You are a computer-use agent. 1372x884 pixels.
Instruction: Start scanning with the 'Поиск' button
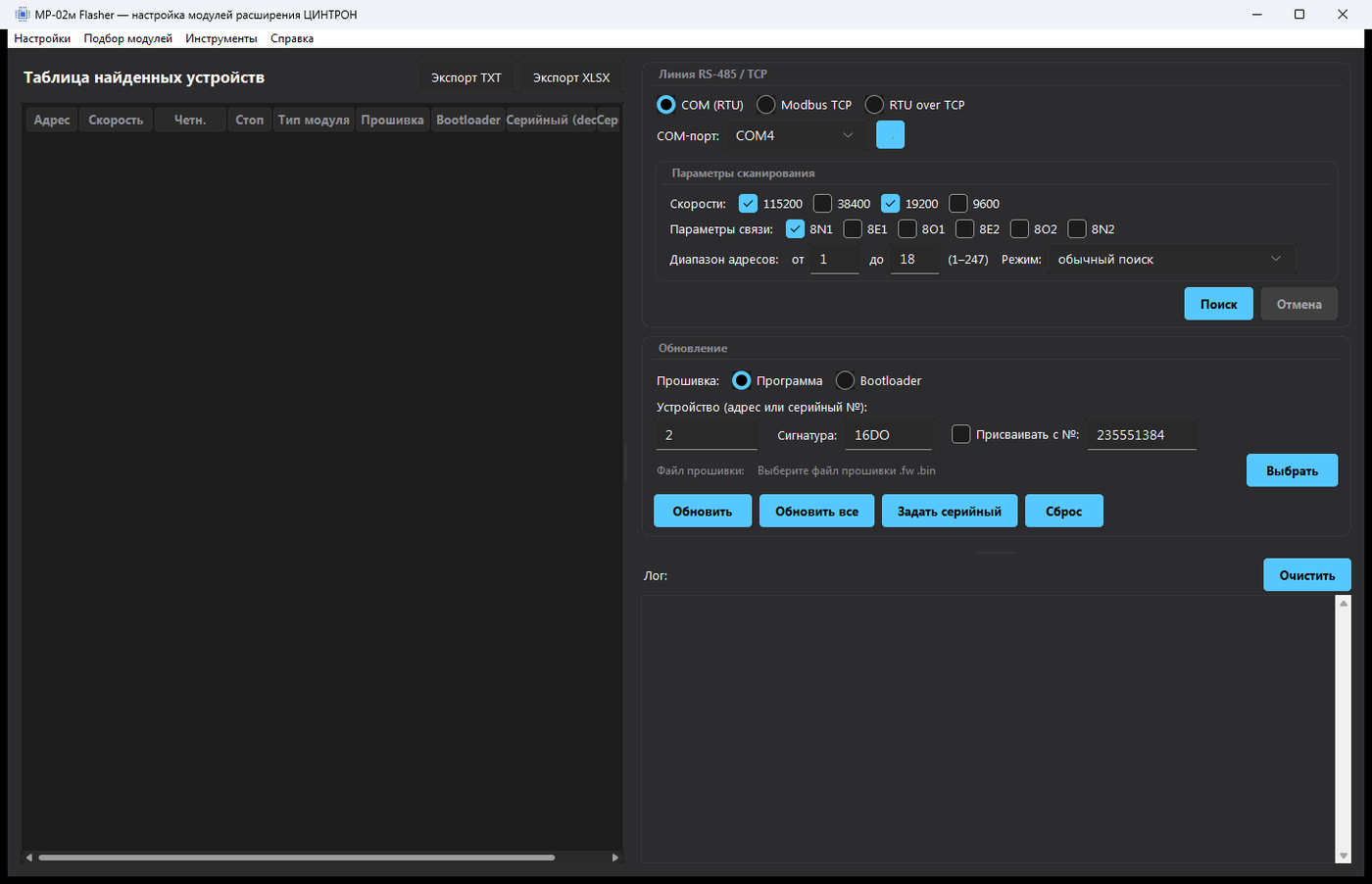tap(1219, 304)
